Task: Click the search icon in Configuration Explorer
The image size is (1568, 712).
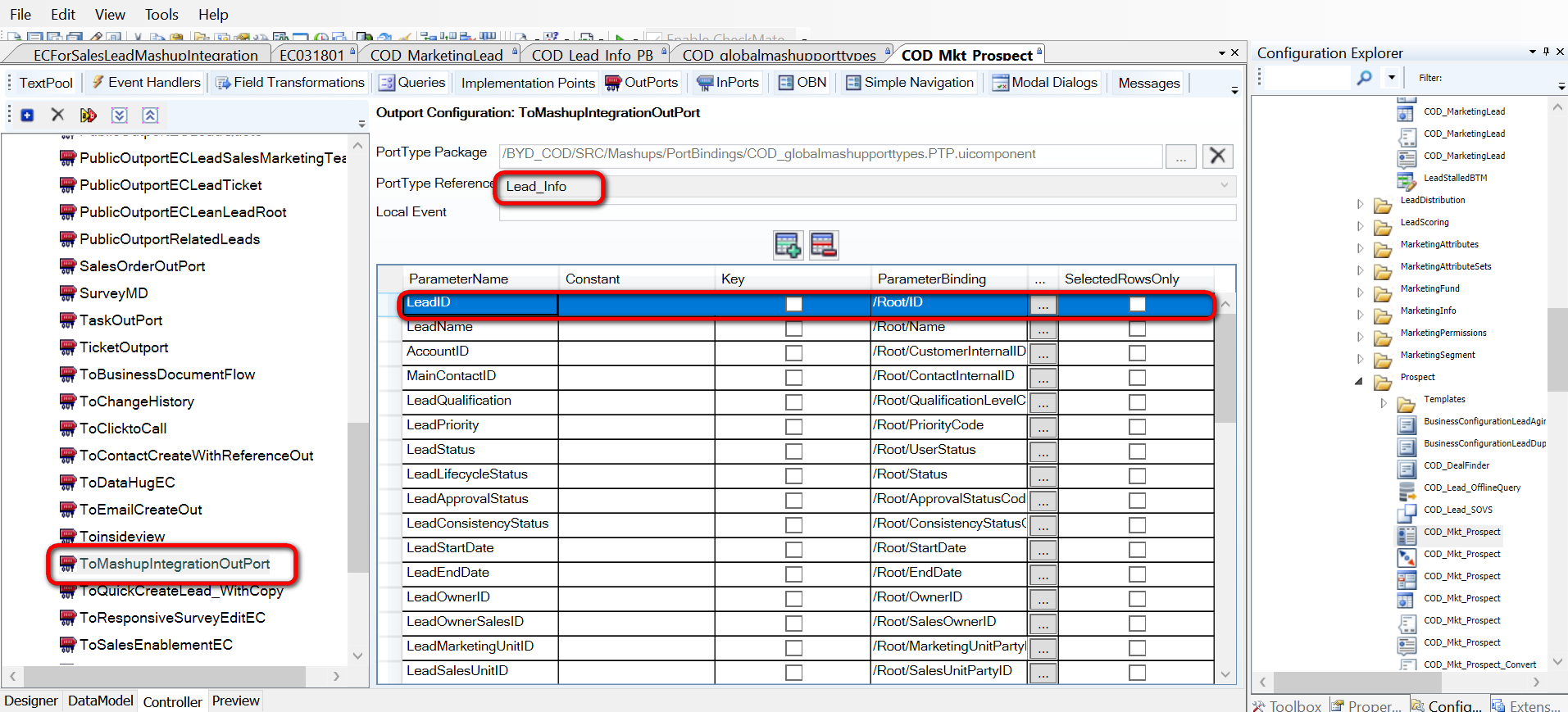Action: click(1364, 78)
